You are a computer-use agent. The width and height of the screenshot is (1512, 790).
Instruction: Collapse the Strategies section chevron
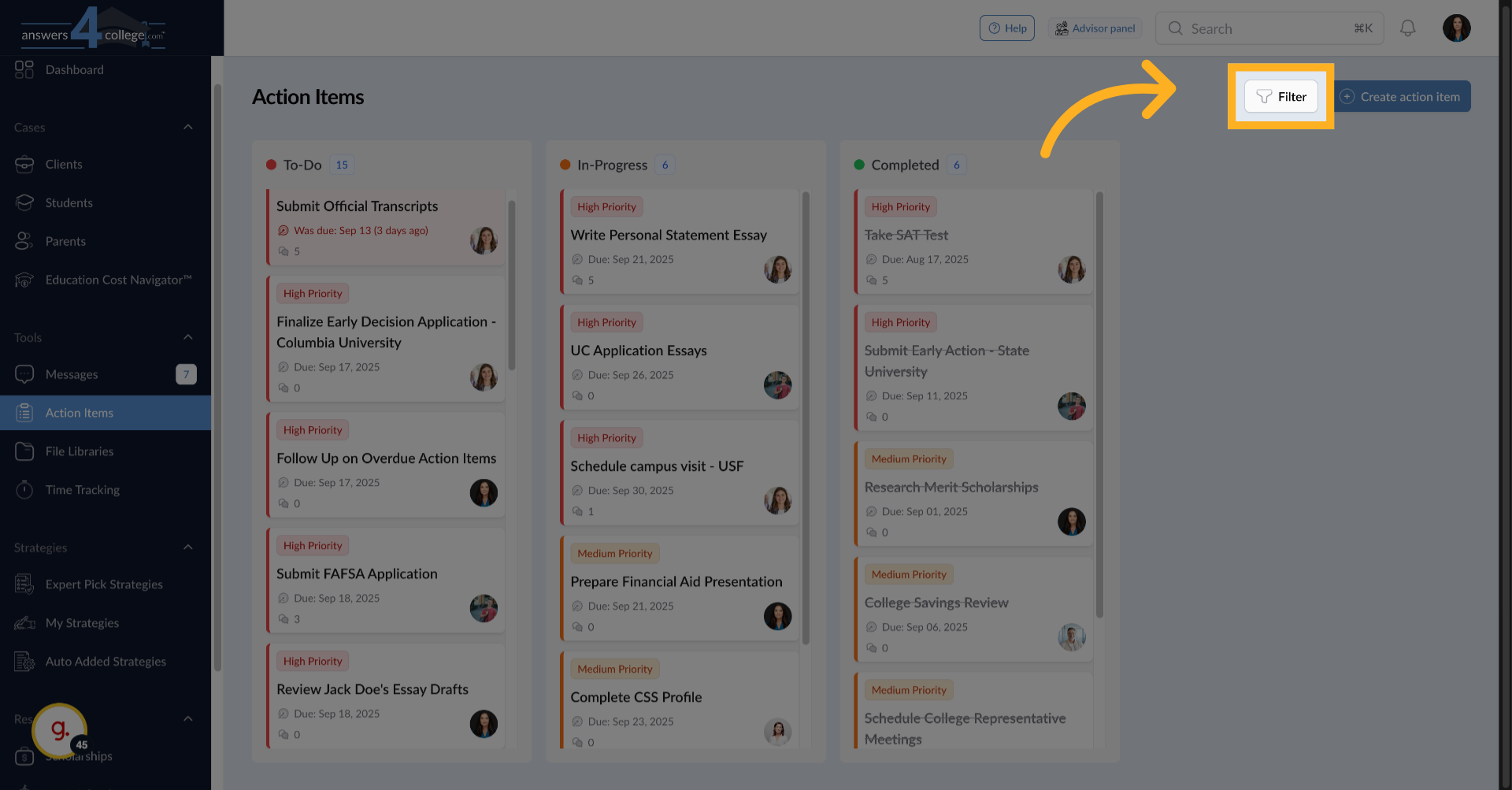click(x=188, y=547)
